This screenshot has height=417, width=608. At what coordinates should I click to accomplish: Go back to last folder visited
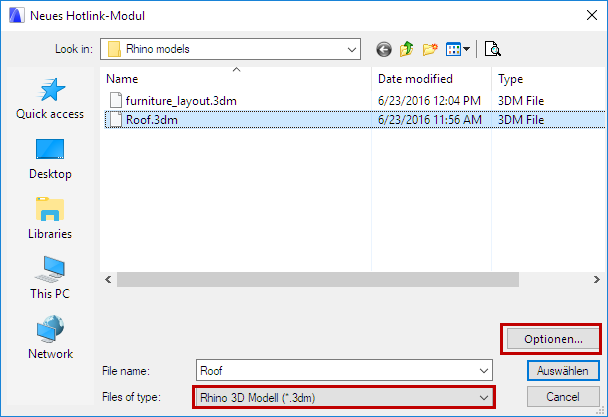point(384,49)
